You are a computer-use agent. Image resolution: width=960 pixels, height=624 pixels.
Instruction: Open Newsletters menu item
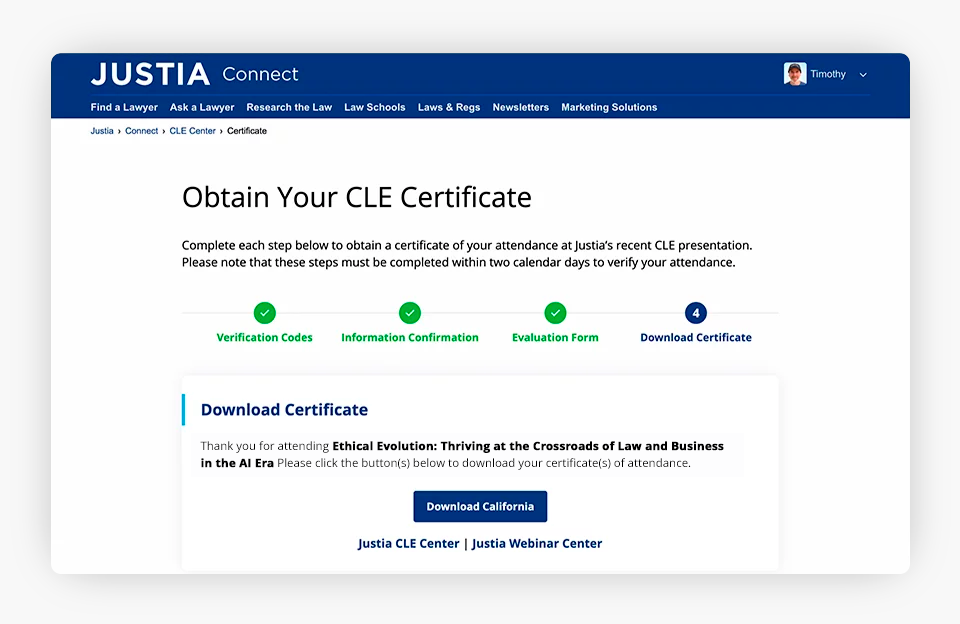(520, 107)
